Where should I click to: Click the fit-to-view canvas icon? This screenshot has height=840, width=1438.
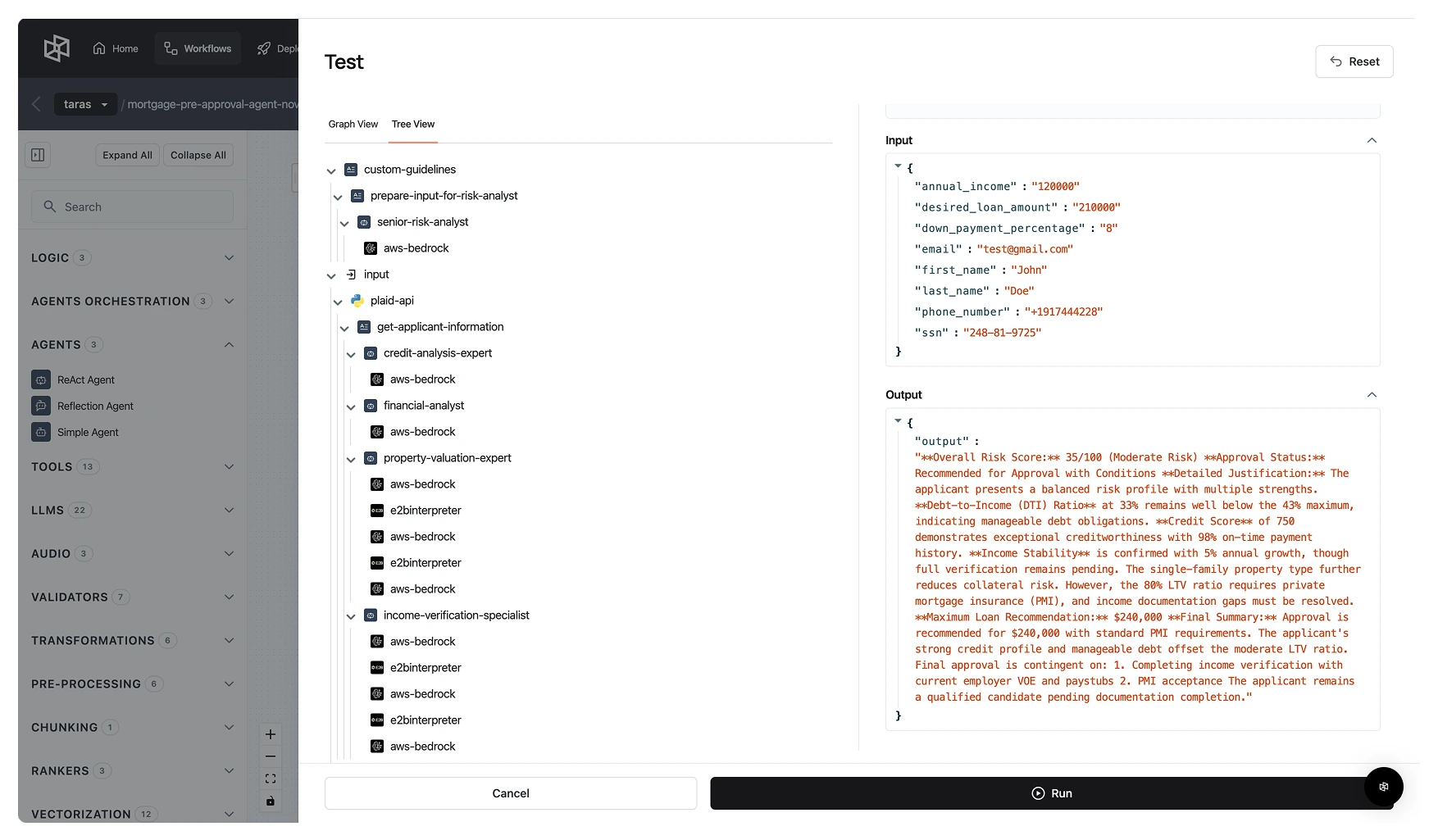click(271, 779)
